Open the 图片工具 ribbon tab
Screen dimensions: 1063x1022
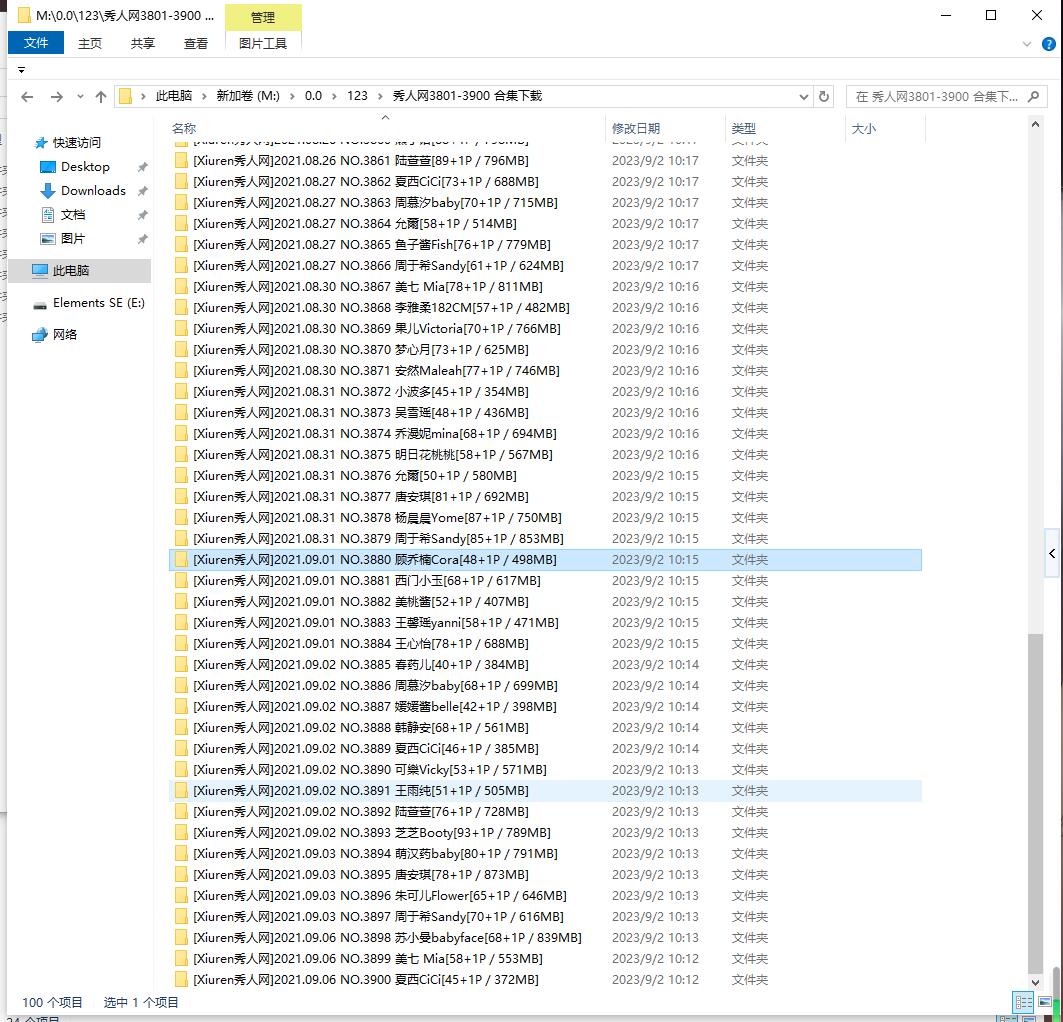(263, 43)
